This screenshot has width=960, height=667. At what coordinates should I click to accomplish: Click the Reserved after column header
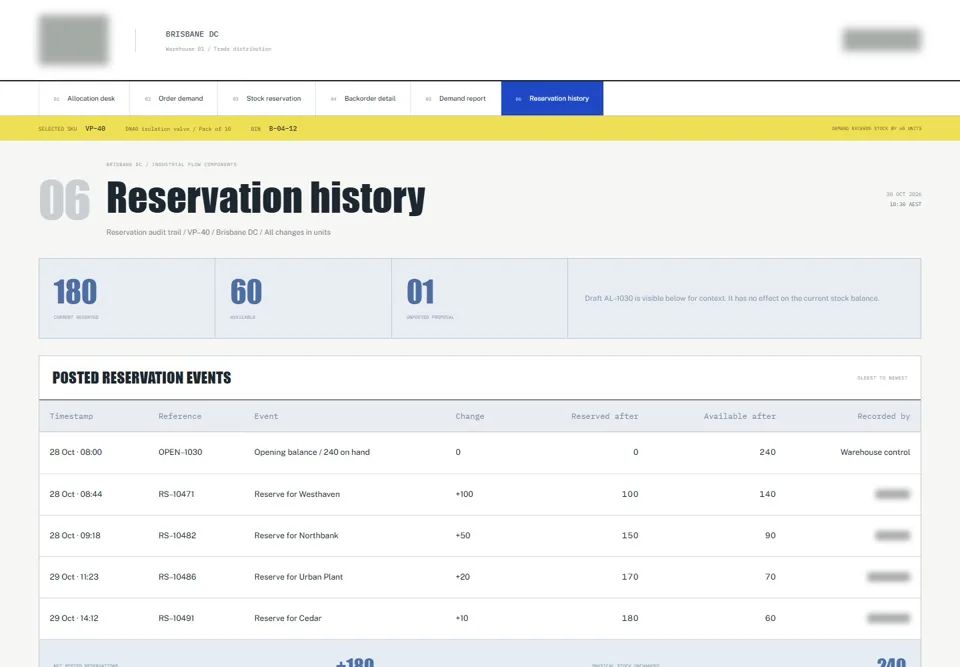604,416
